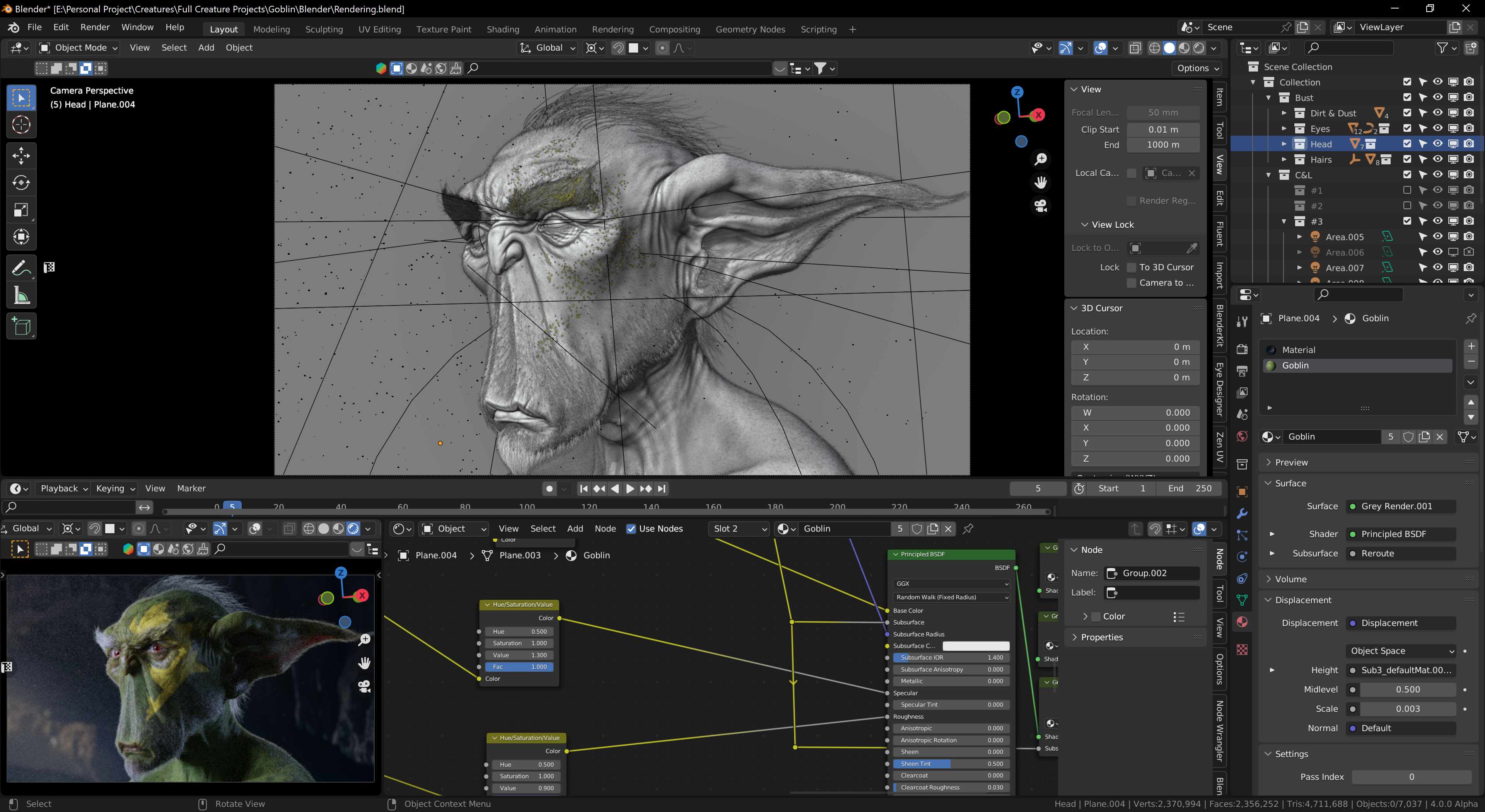Toggle camera view with the viewport camera icon

[x=1041, y=206]
